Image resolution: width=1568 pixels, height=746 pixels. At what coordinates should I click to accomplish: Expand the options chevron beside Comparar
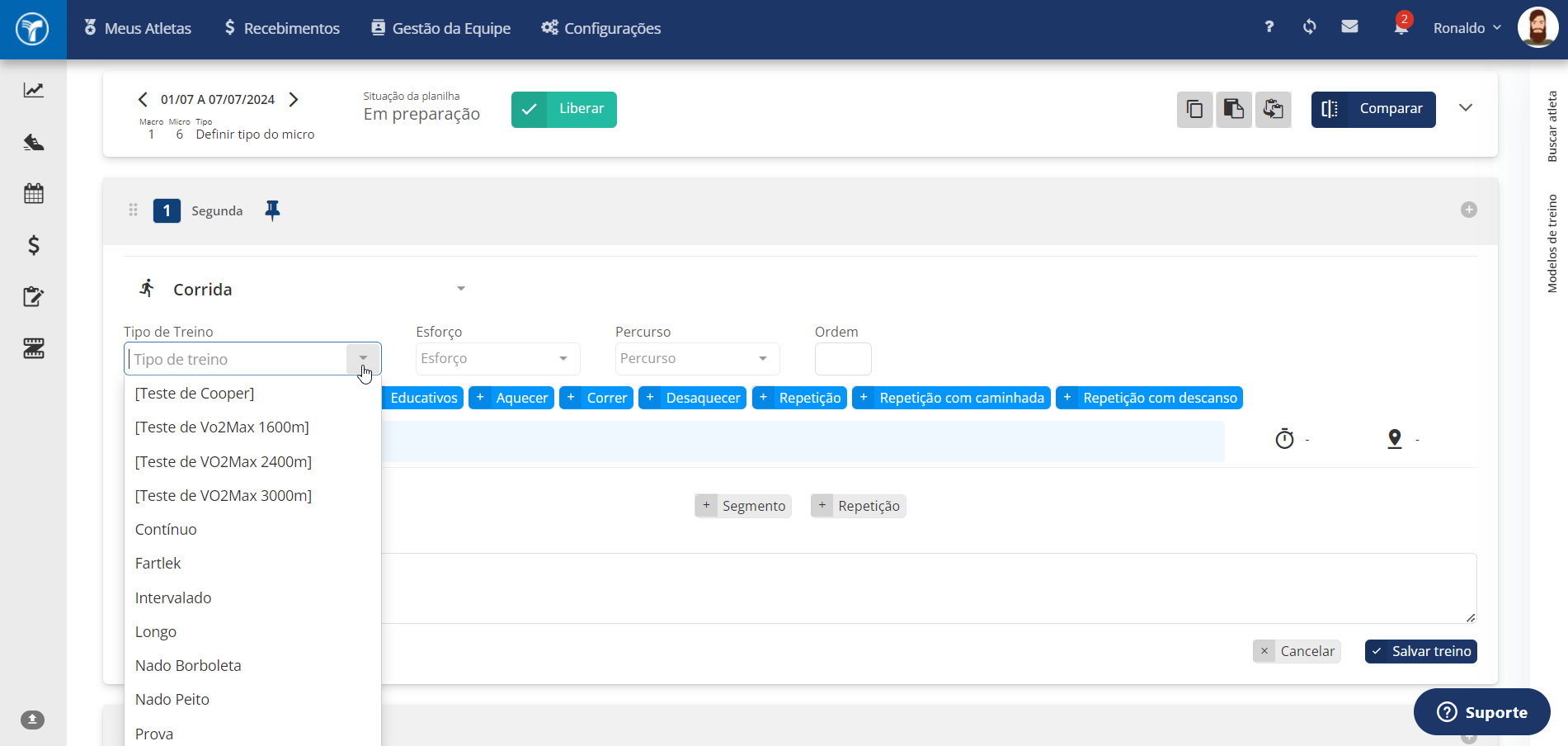click(x=1466, y=108)
